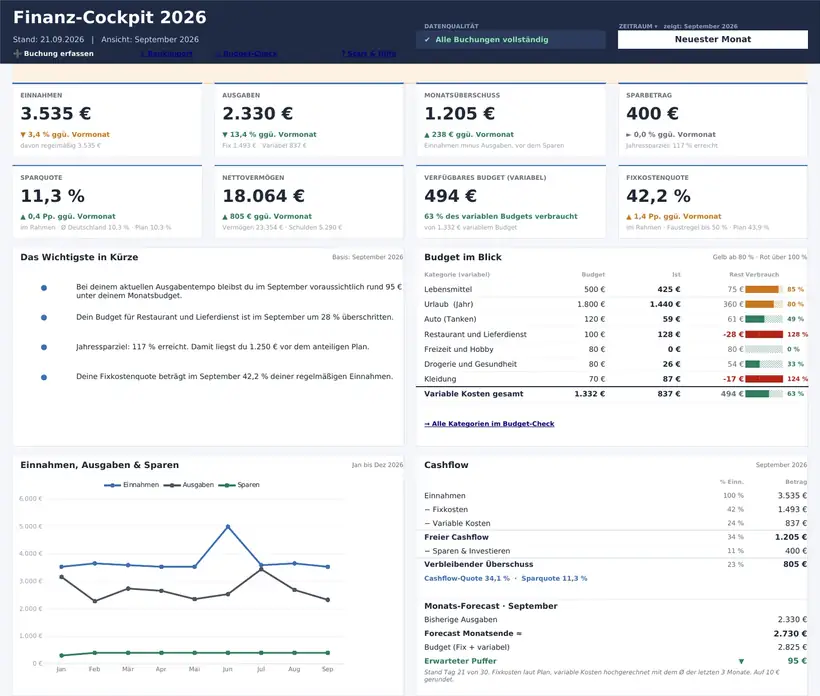Click the Budget column header
The height and width of the screenshot is (696, 820).
click(x=593, y=275)
